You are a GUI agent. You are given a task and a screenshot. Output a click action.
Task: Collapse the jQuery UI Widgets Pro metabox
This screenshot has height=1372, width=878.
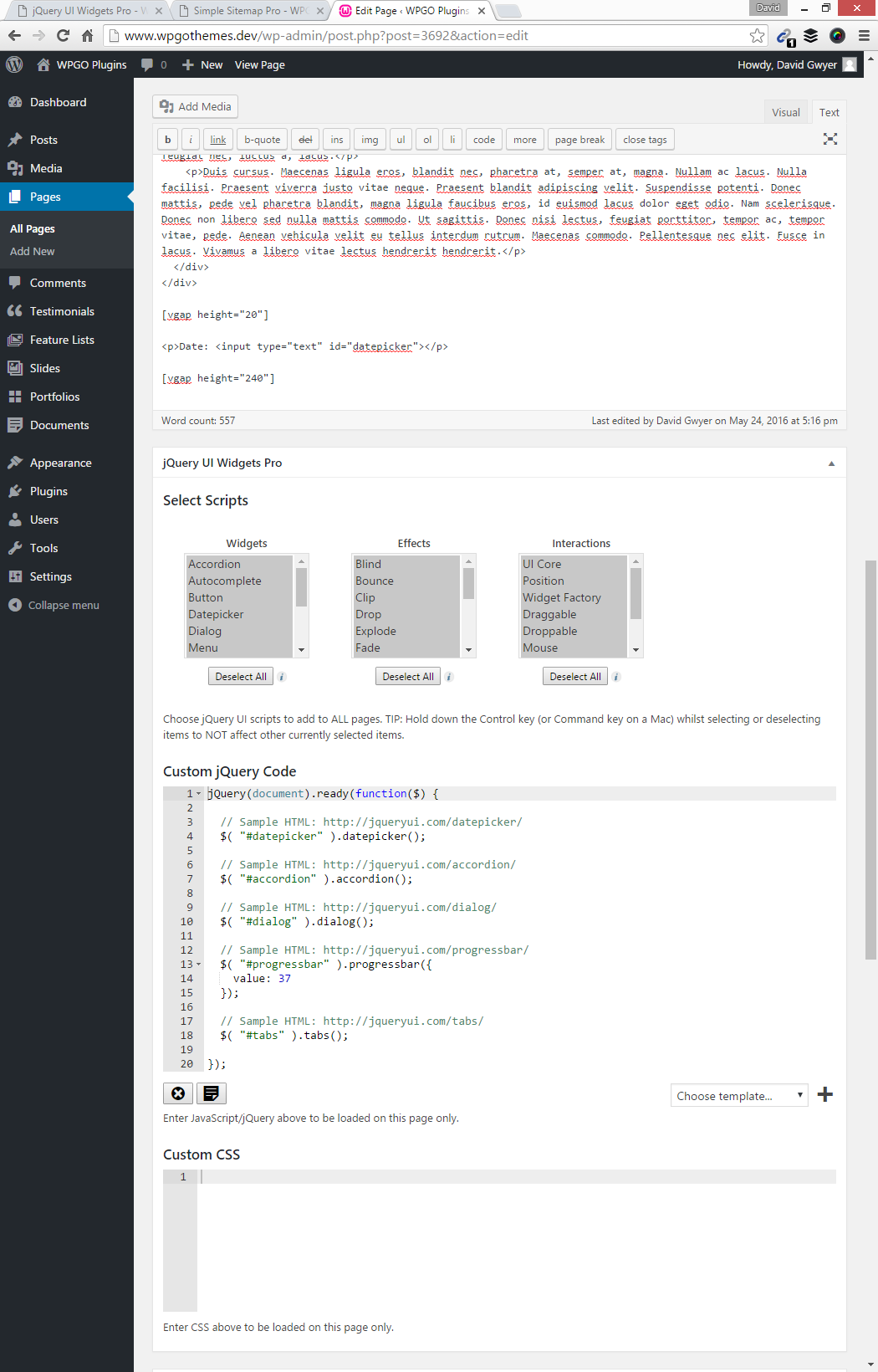coord(831,463)
